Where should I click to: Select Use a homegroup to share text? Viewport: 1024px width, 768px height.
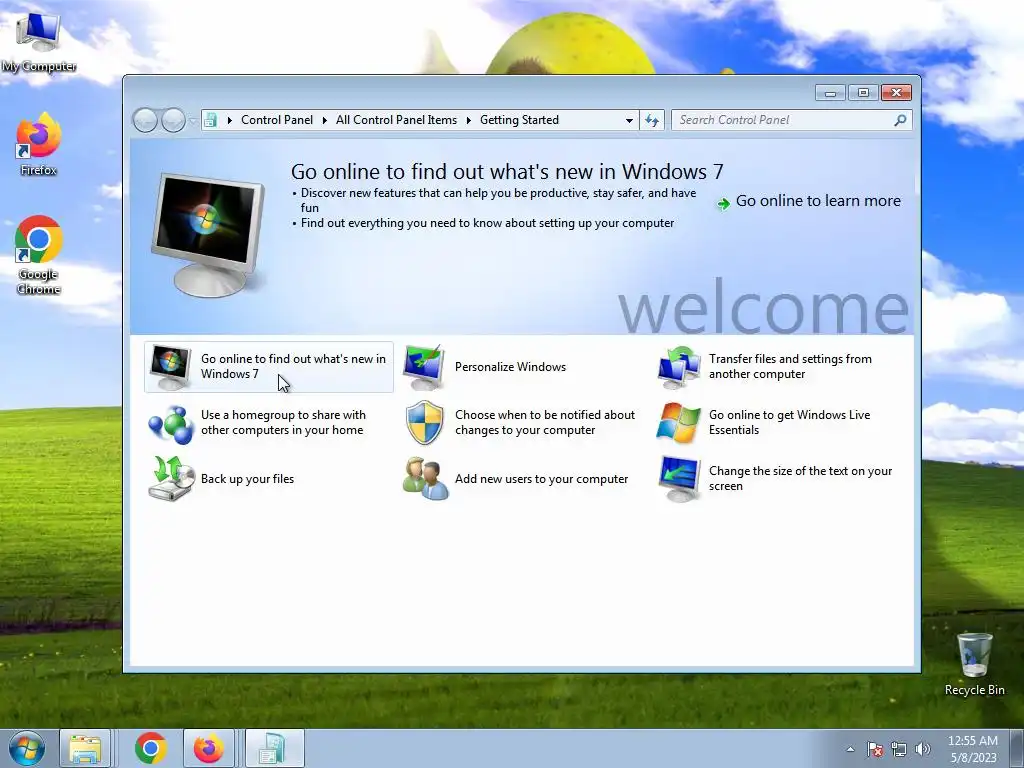(x=283, y=423)
